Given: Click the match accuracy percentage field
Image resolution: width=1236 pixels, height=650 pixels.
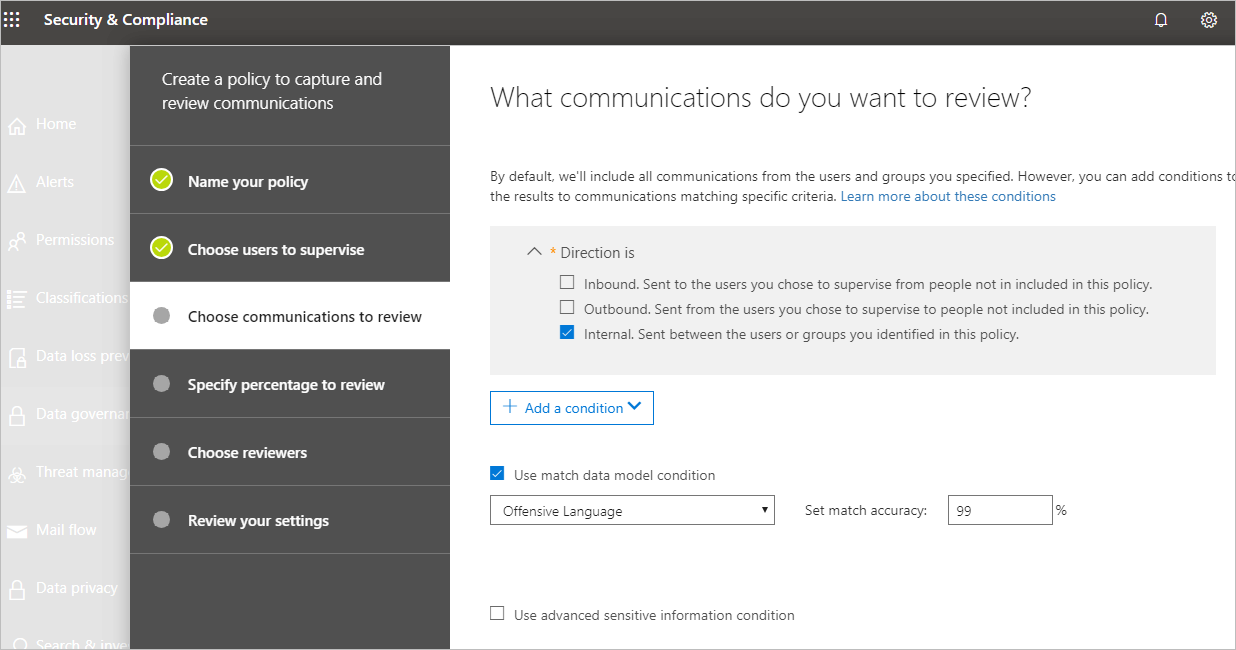Looking at the screenshot, I should tap(1000, 509).
